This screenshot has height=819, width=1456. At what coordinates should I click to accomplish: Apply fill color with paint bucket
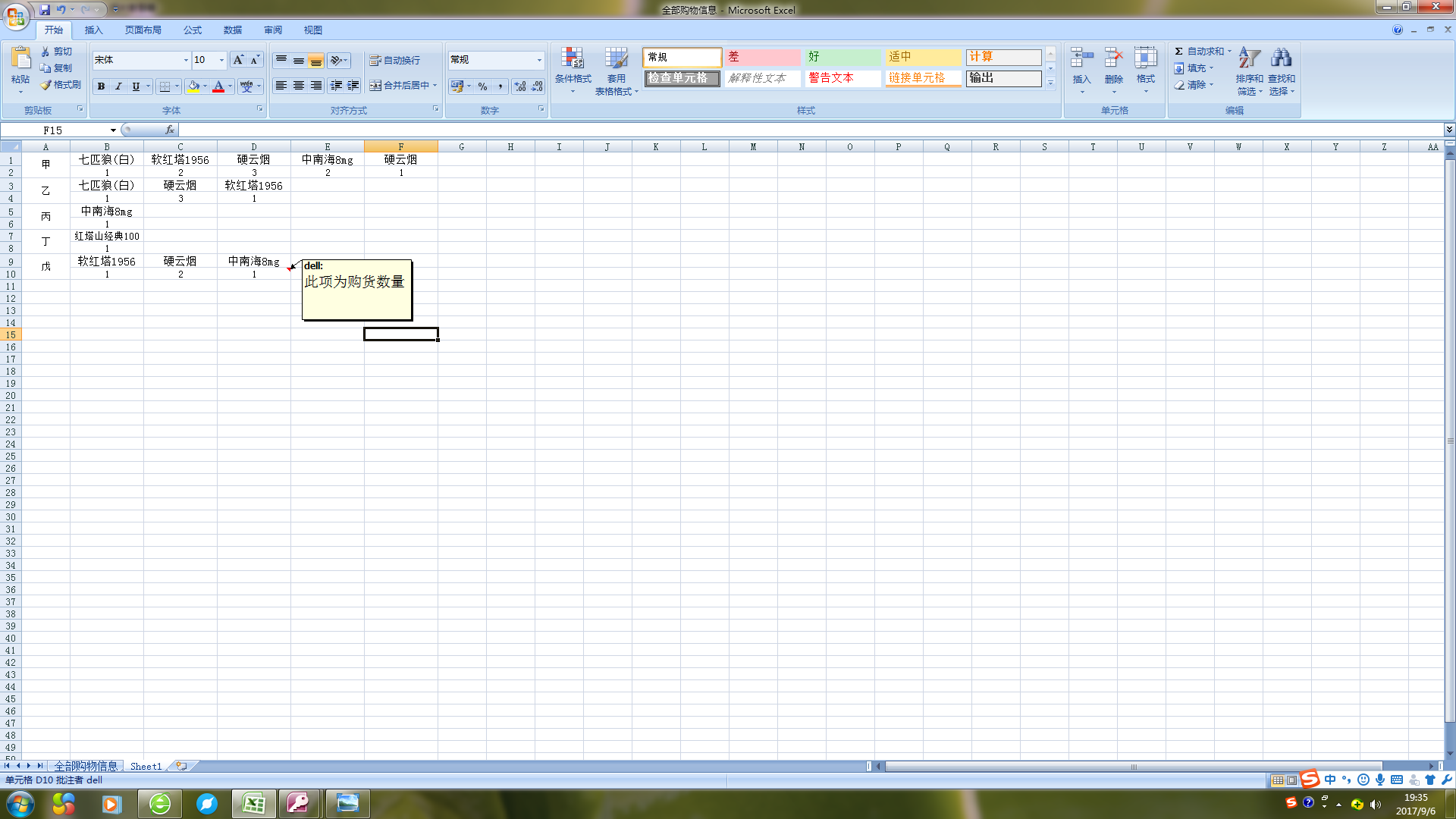point(194,86)
